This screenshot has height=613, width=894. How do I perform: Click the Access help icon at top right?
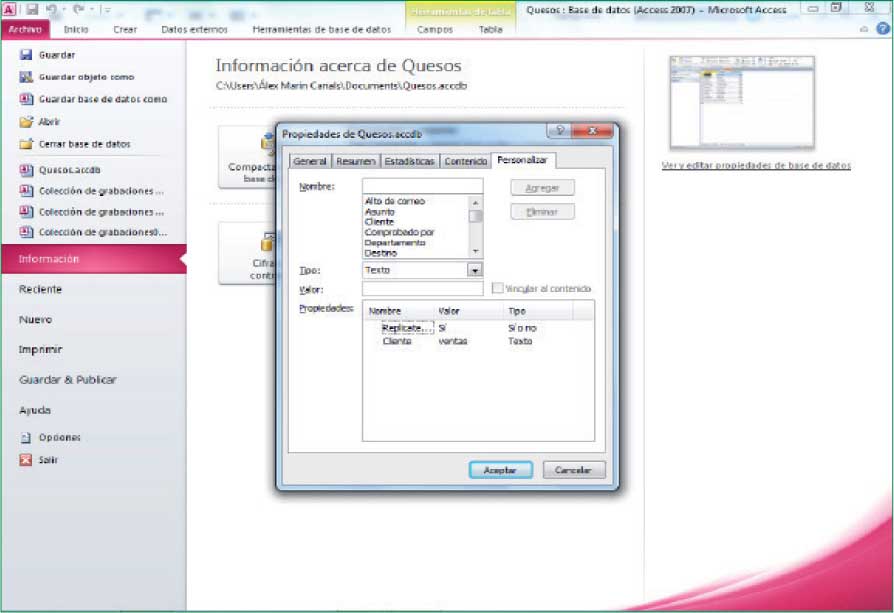tap(882, 29)
